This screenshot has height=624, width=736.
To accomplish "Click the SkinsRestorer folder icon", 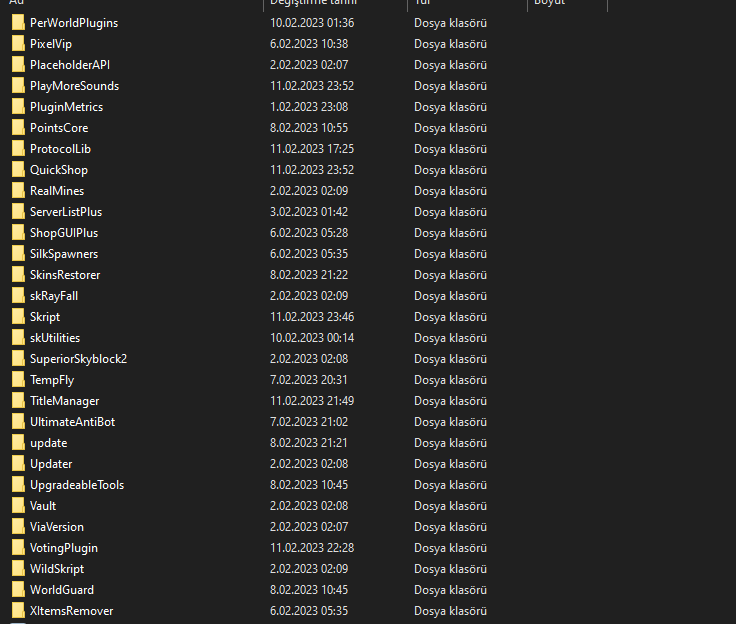I will 18,275.
